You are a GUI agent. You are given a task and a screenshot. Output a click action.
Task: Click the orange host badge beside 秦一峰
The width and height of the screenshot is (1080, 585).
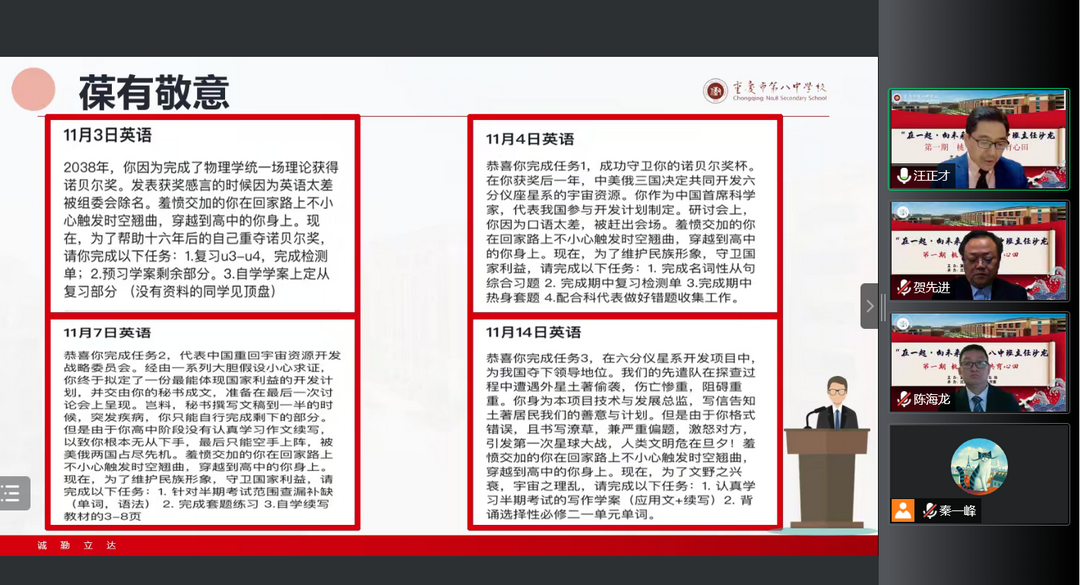(903, 510)
